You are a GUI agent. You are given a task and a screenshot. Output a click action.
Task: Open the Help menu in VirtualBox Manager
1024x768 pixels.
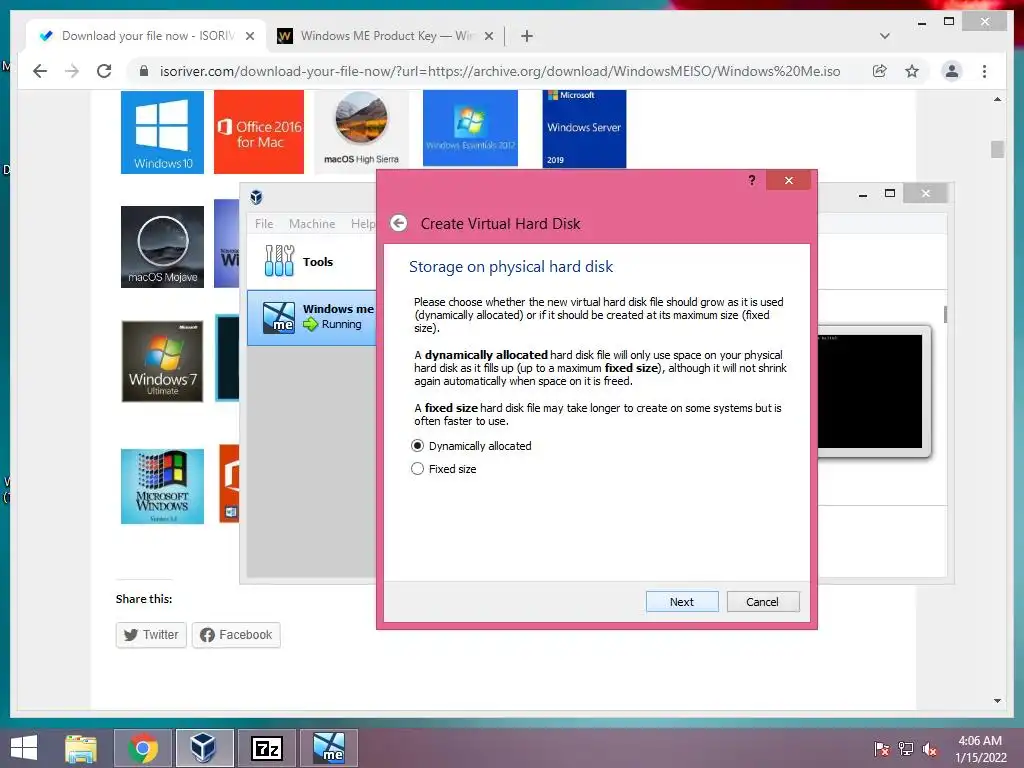point(362,224)
